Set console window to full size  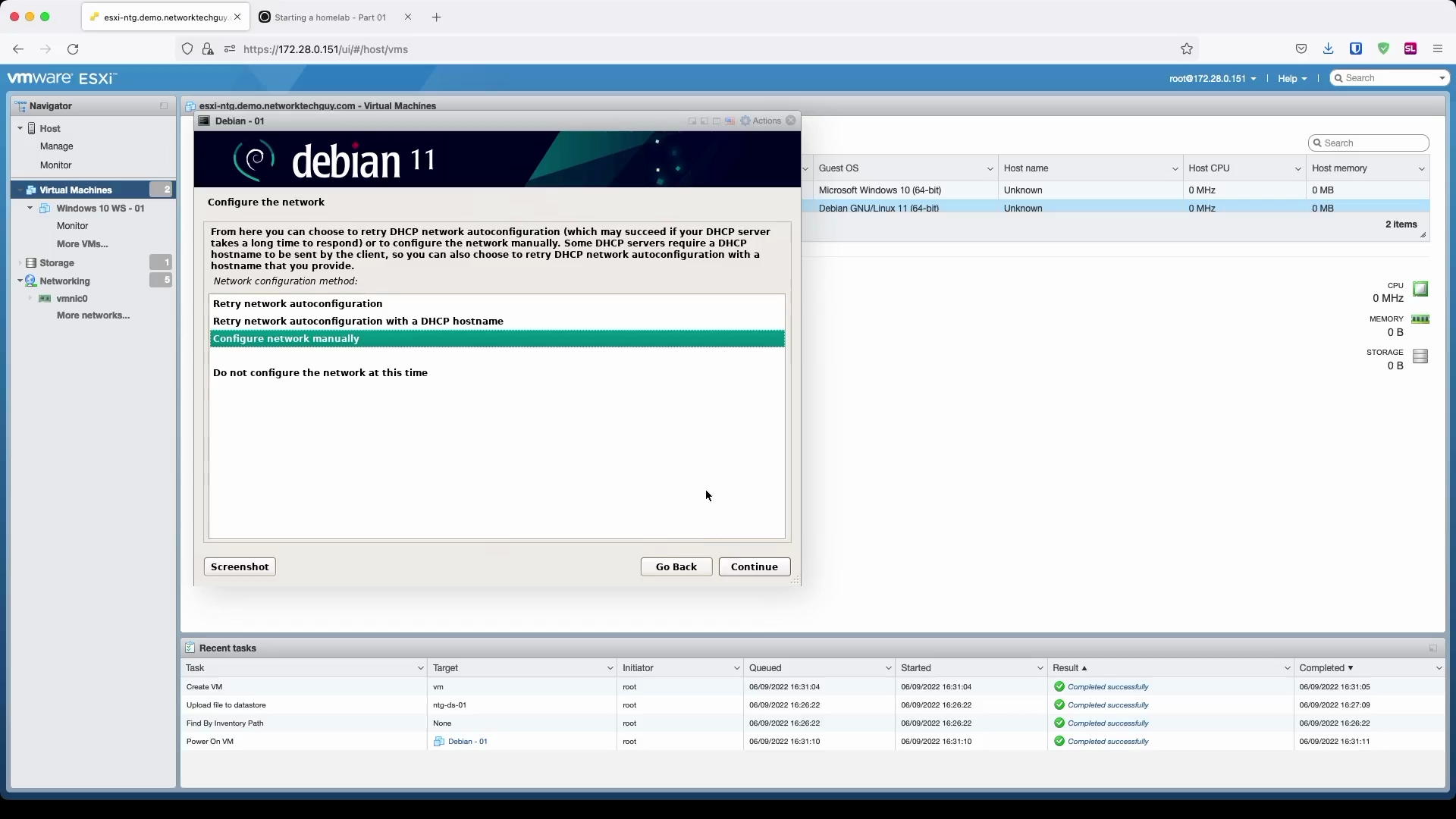717,121
